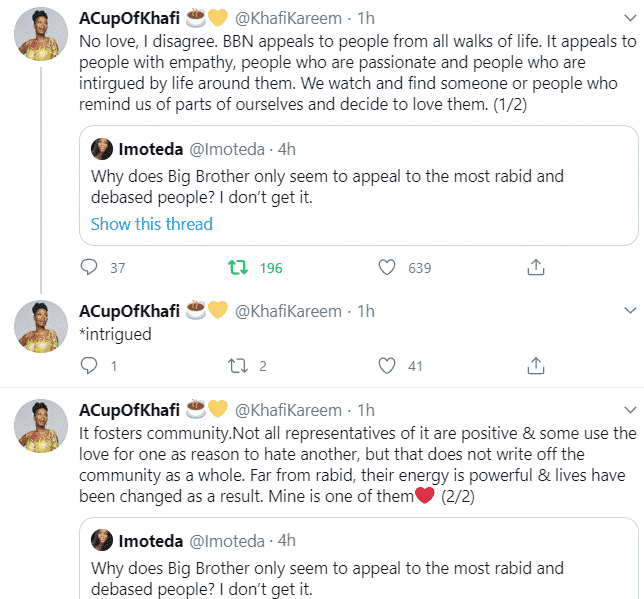Click the 'Show this thread' link
This screenshot has height=599, width=644.
click(x=152, y=224)
